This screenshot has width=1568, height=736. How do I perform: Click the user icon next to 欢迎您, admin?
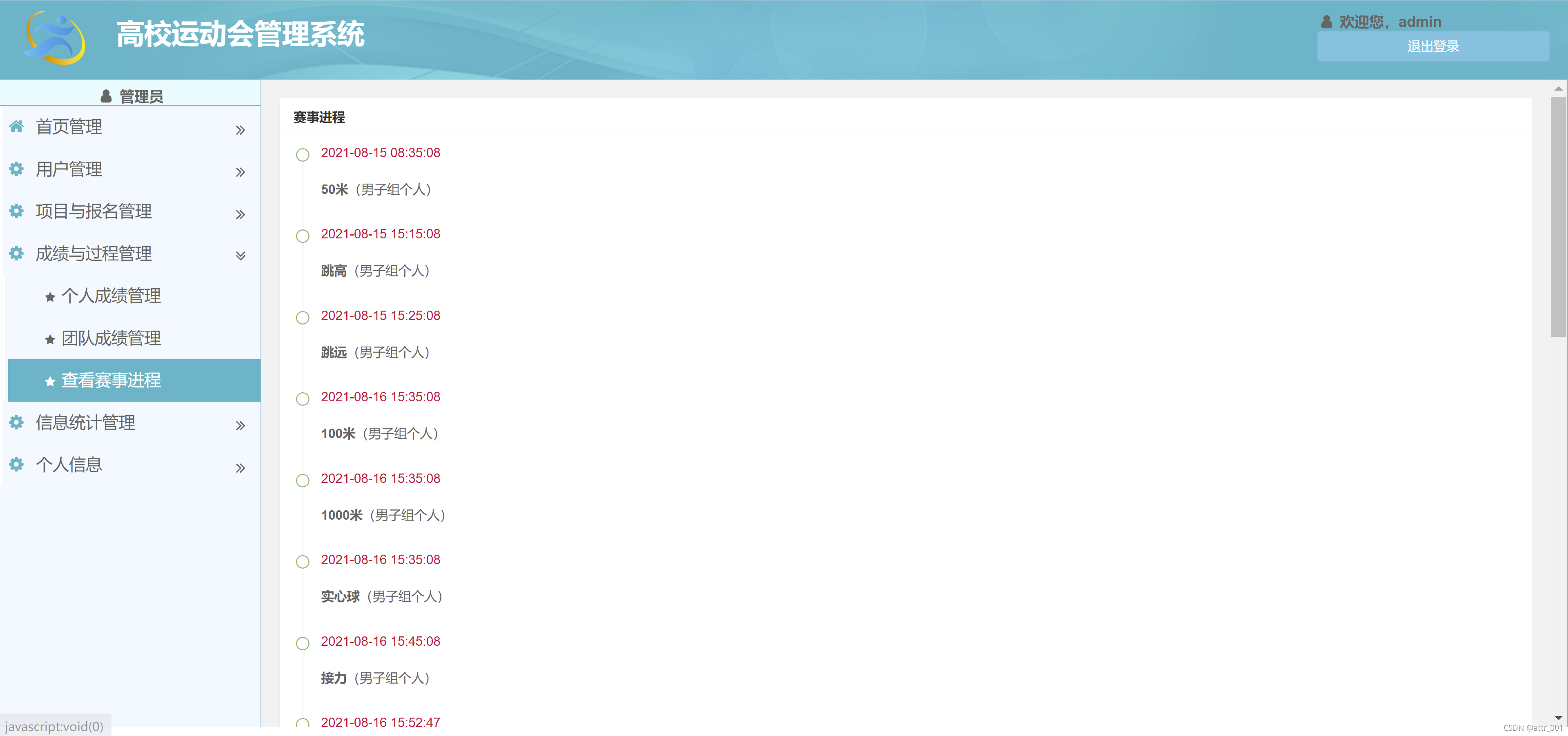coord(1326,22)
